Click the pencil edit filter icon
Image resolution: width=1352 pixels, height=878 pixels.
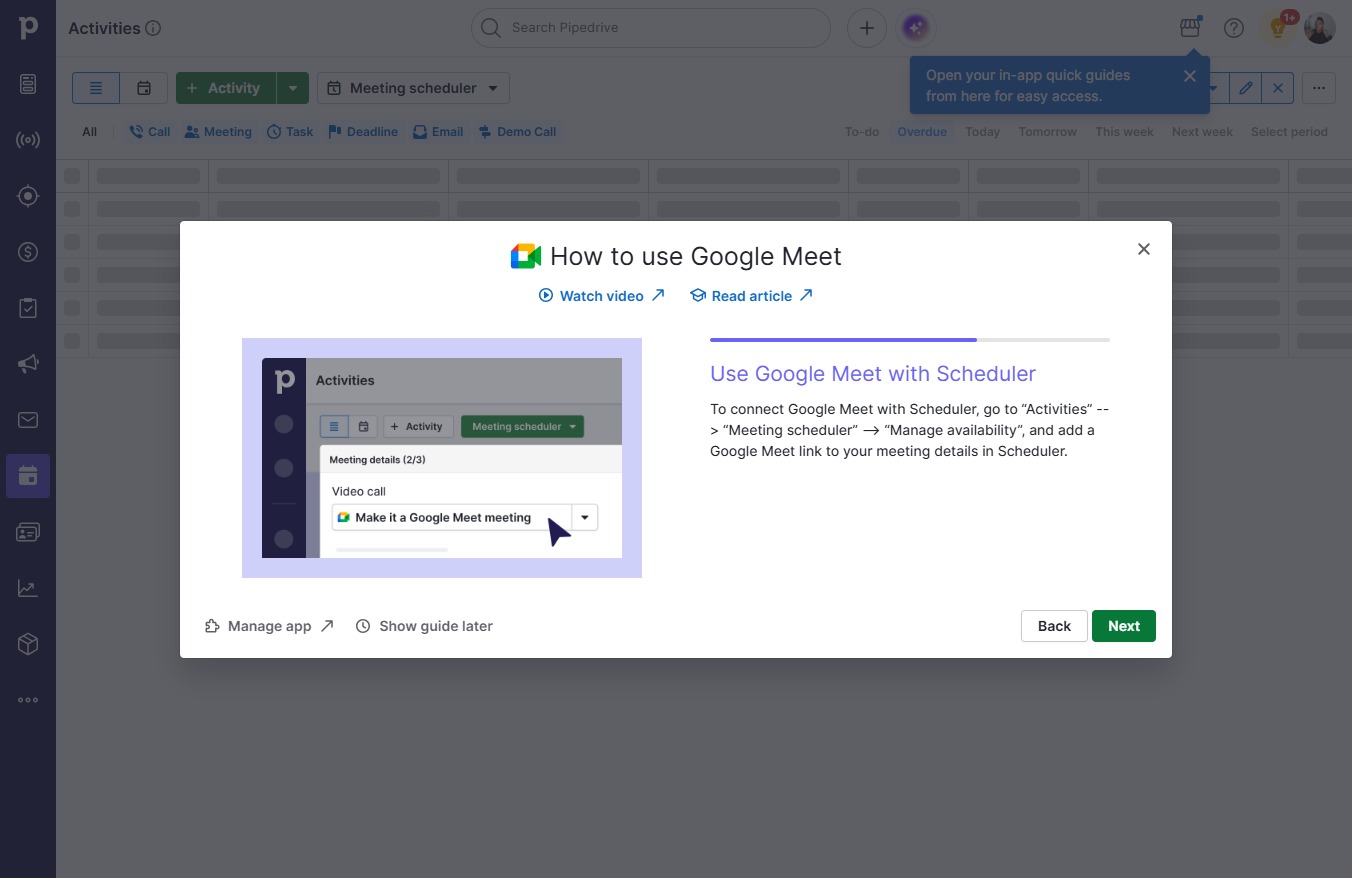point(1245,88)
